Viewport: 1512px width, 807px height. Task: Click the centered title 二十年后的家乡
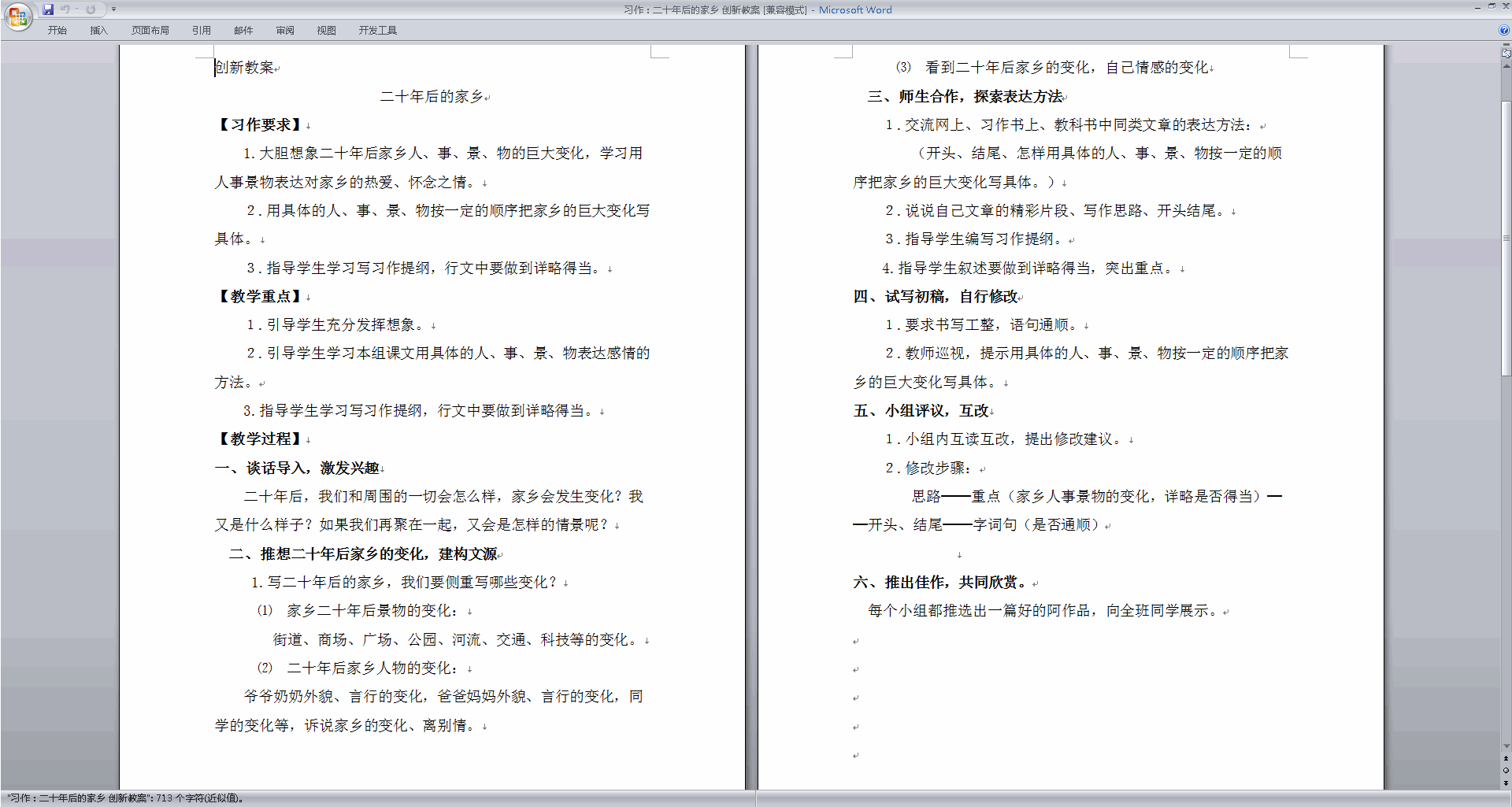point(432,96)
